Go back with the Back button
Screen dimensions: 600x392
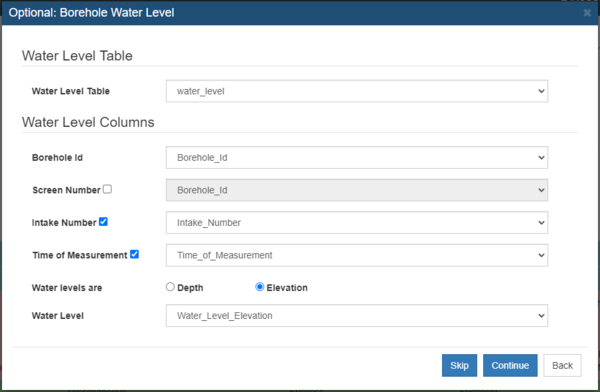(562, 366)
